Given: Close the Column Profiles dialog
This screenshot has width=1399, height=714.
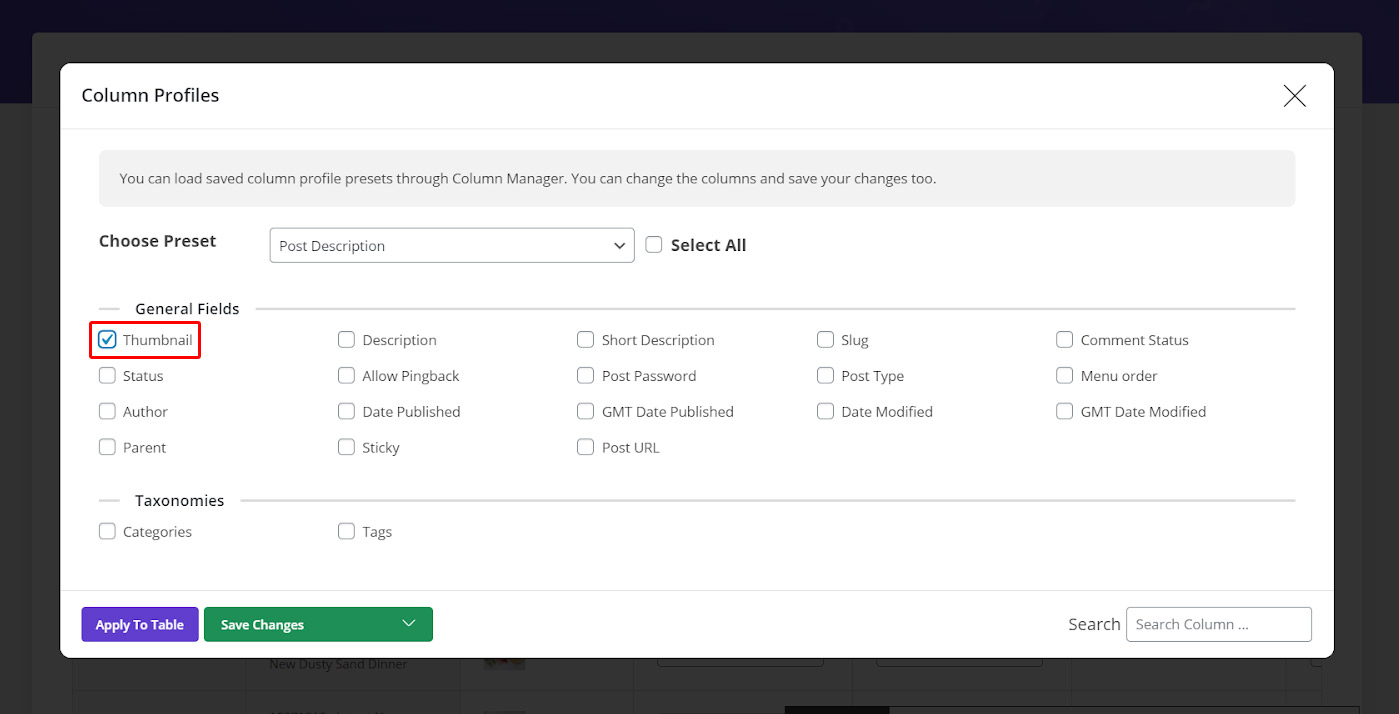Looking at the screenshot, I should (1294, 96).
